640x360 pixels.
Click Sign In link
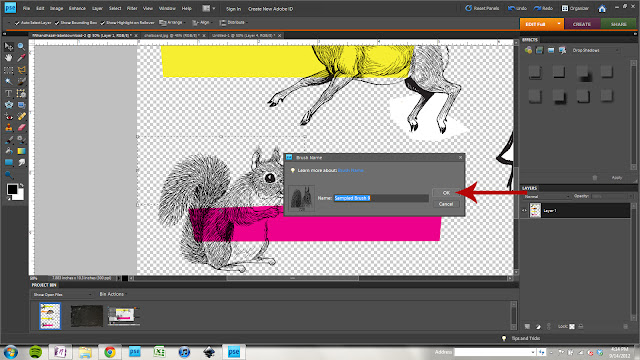point(233,9)
